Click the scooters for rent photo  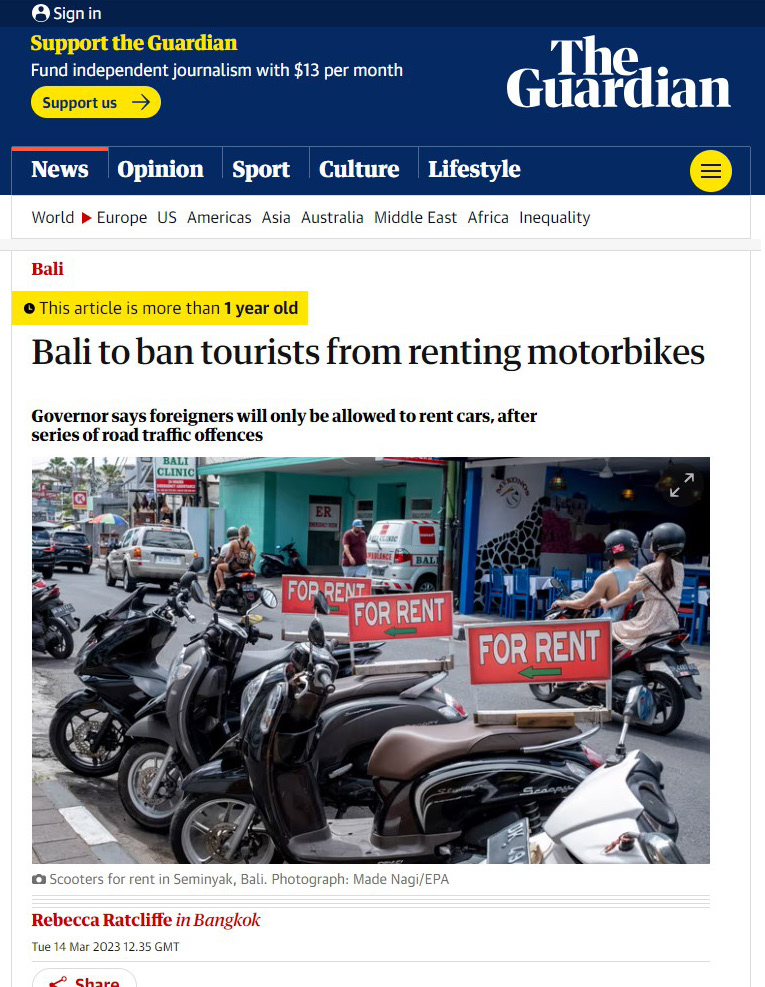point(371,660)
